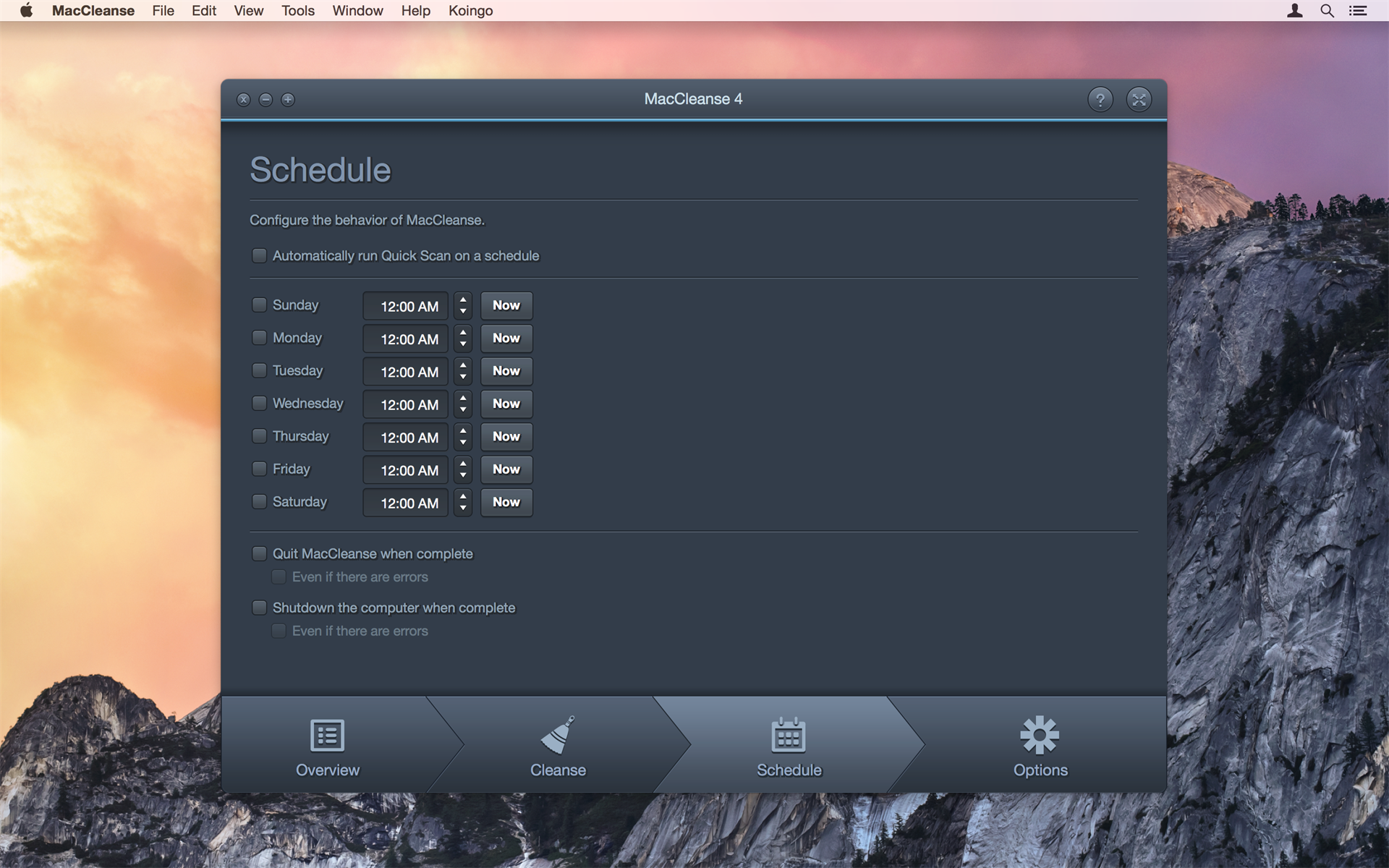Click the help question mark button
The height and width of the screenshot is (868, 1389).
[1100, 99]
